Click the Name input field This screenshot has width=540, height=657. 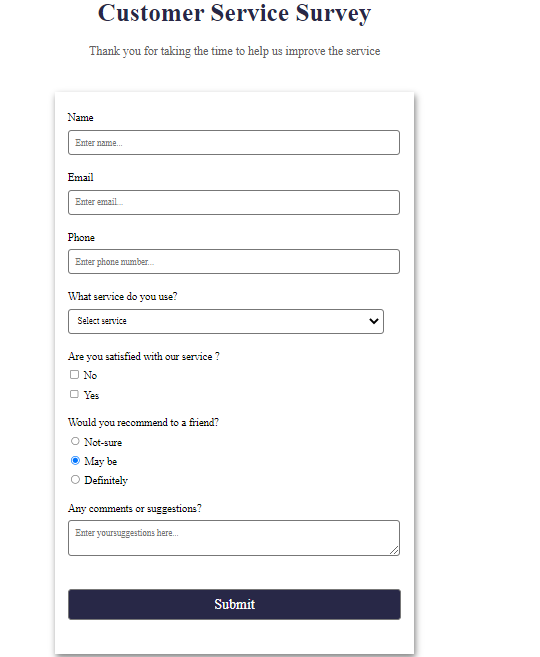tap(234, 142)
